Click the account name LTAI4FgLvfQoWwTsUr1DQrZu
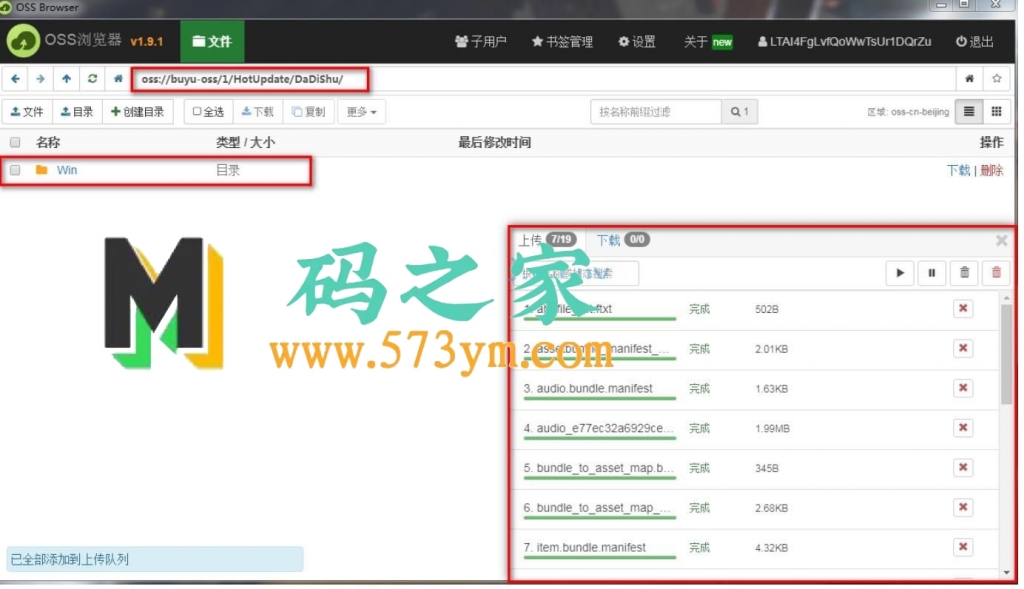Image resolution: width=1024 pixels, height=589 pixels. [x=844, y=42]
